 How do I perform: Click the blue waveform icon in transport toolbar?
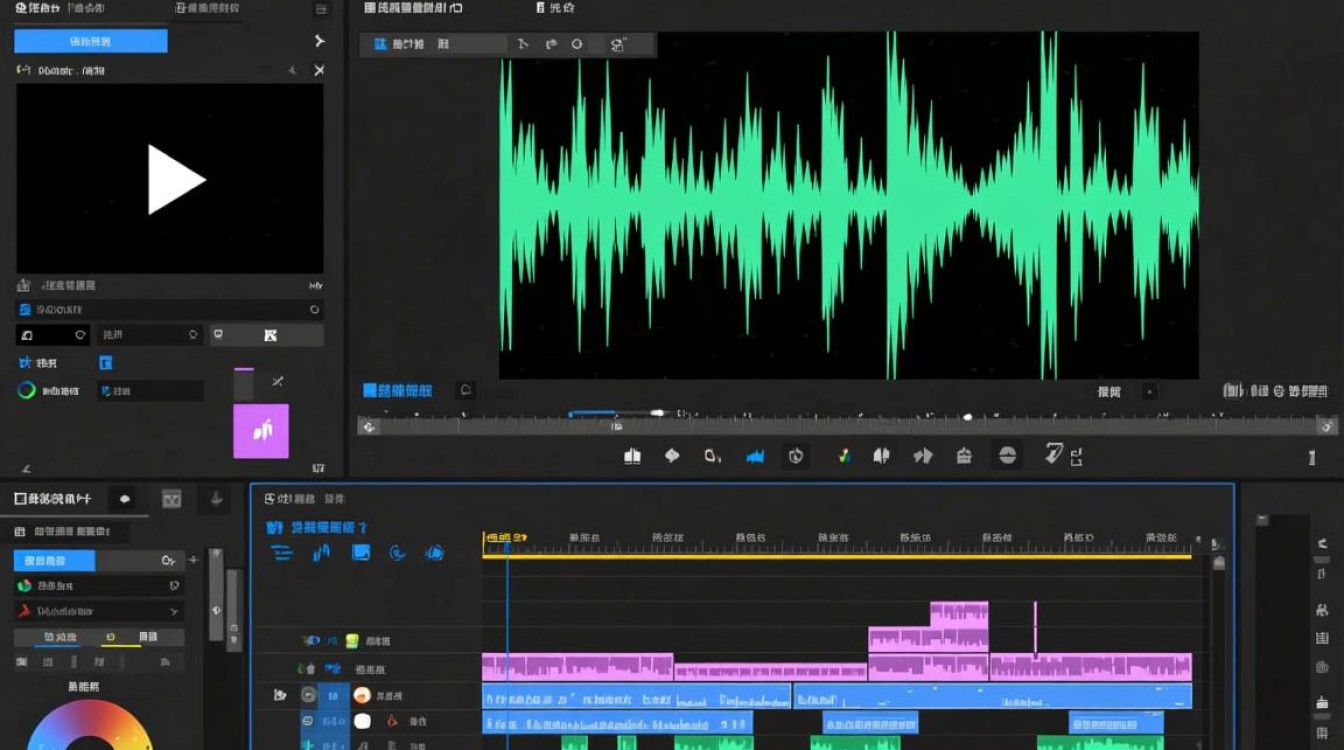click(755, 456)
